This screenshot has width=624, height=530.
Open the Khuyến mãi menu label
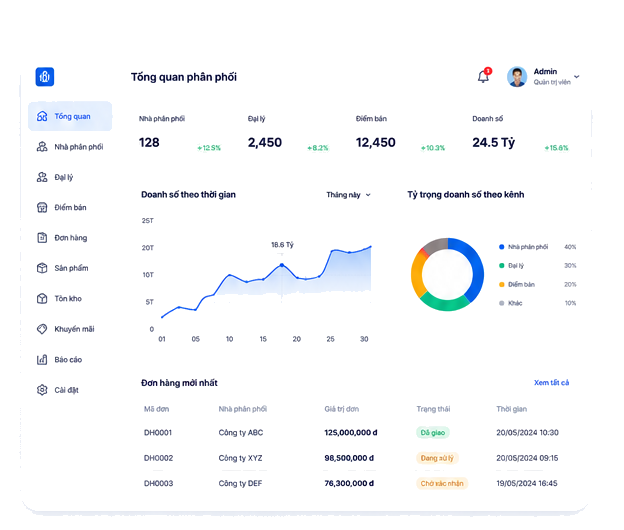point(74,329)
